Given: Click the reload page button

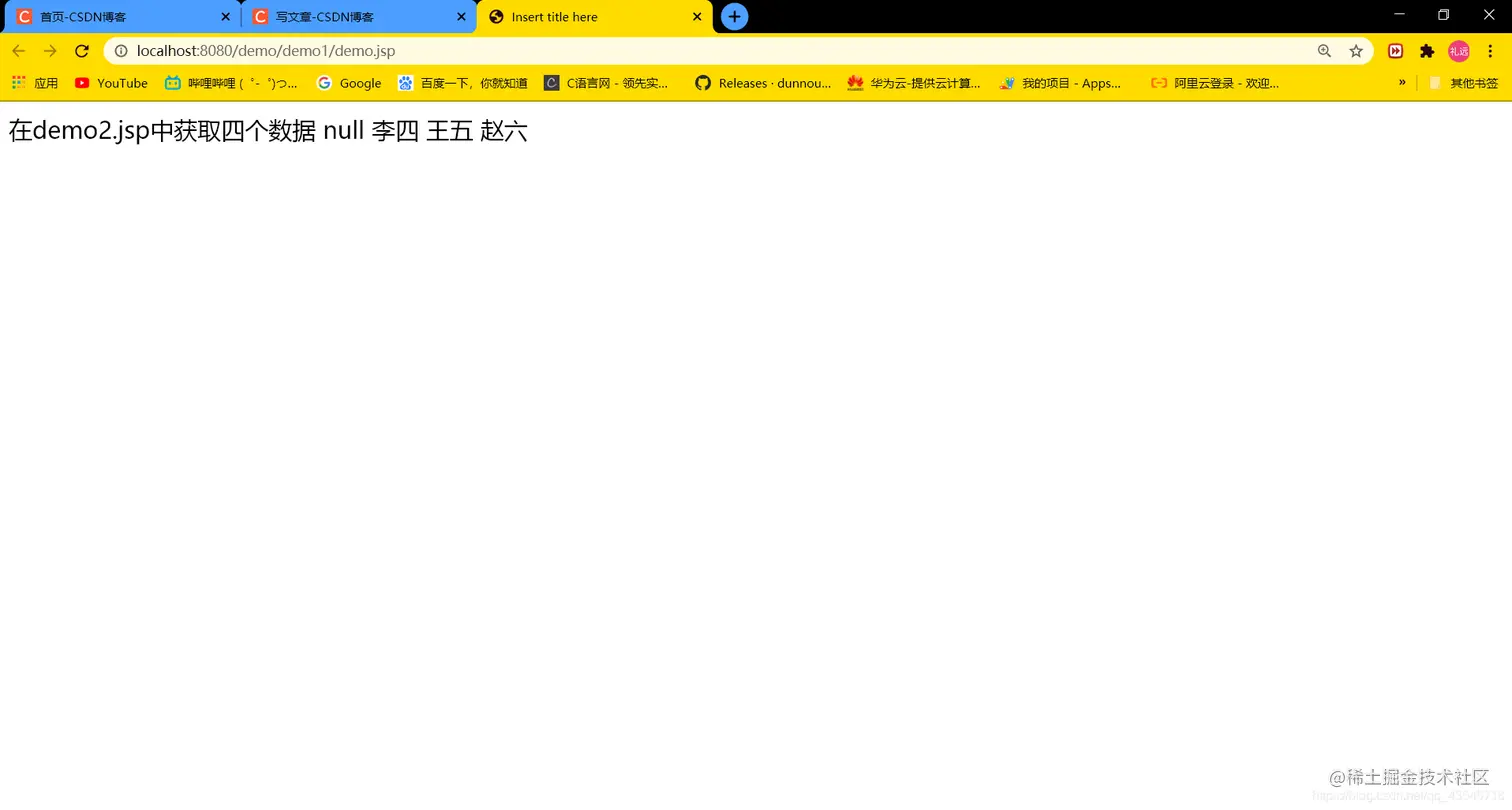Looking at the screenshot, I should pos(82,50).
